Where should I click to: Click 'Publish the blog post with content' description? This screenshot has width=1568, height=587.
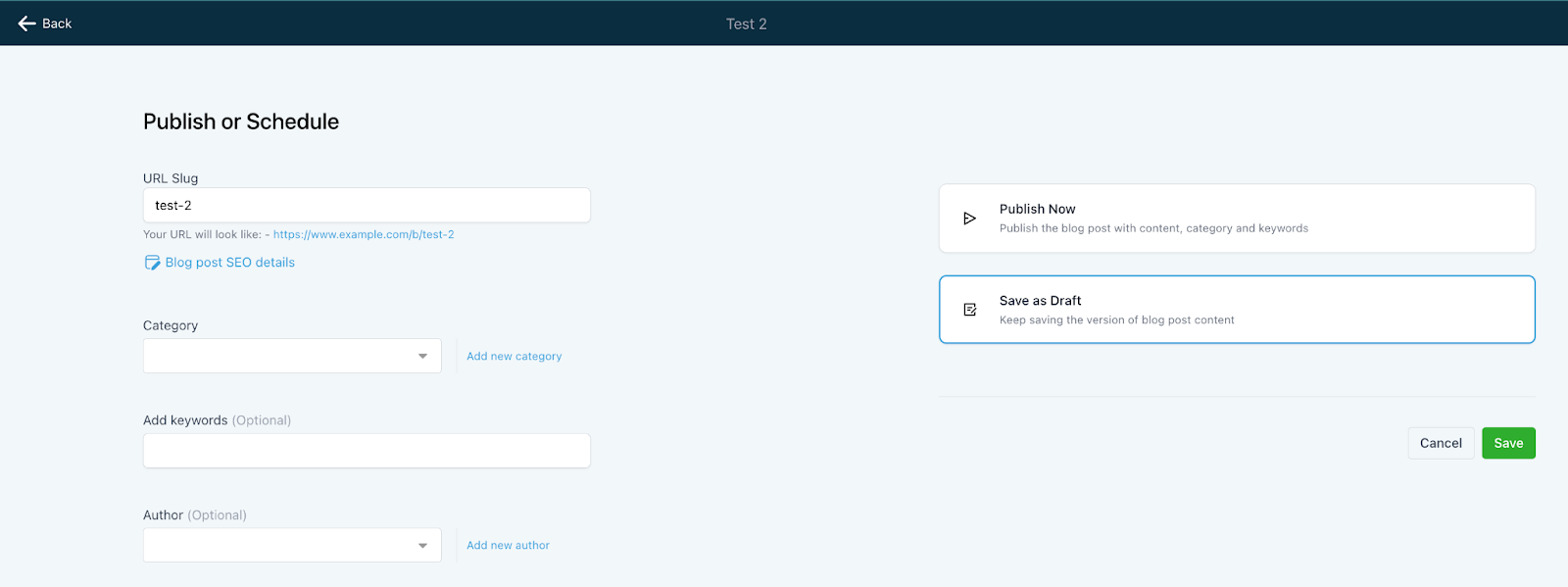(1153, 228)
